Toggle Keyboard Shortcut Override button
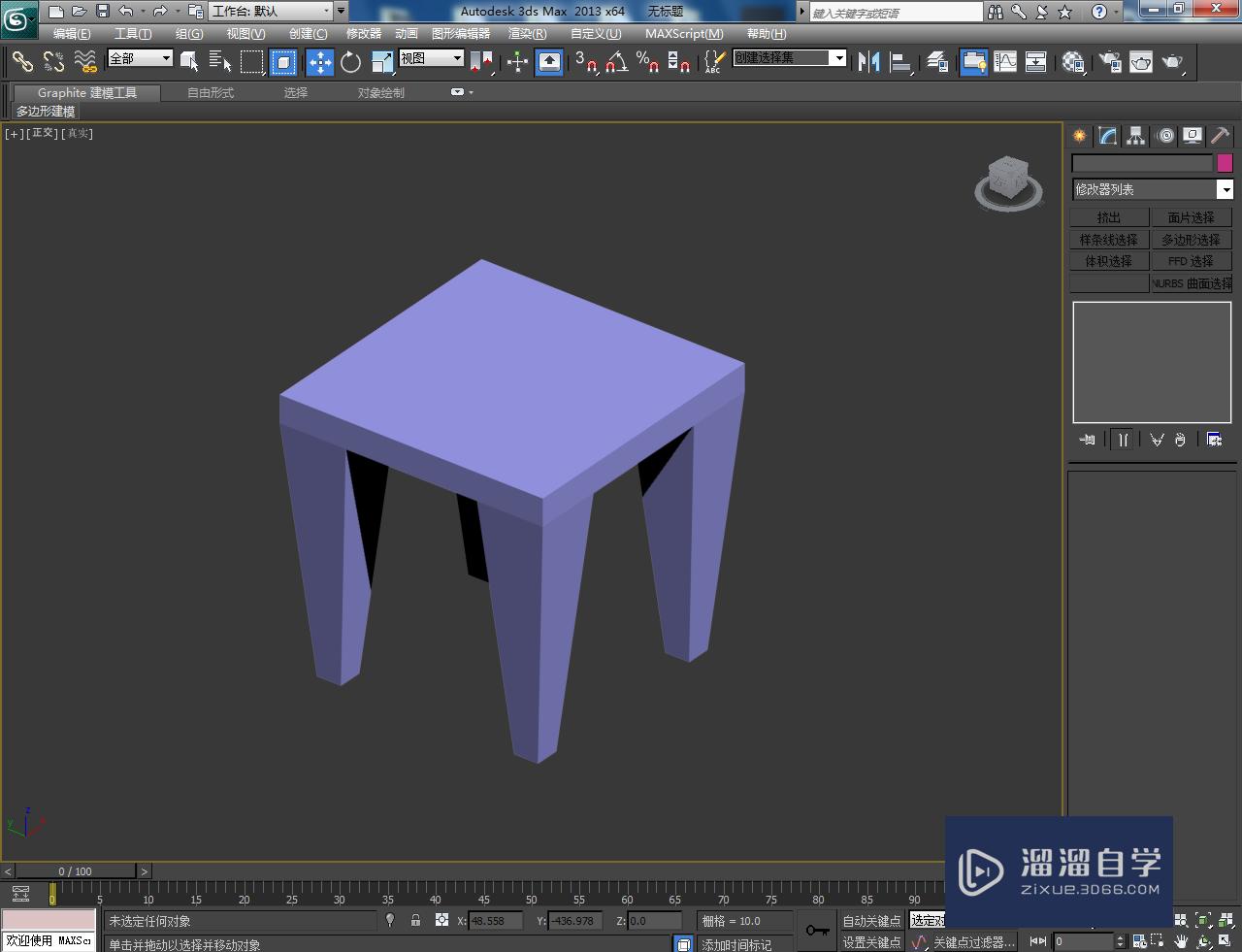Screen dimensions: 1242x952 pyautogui.click(x=549, y=62)
